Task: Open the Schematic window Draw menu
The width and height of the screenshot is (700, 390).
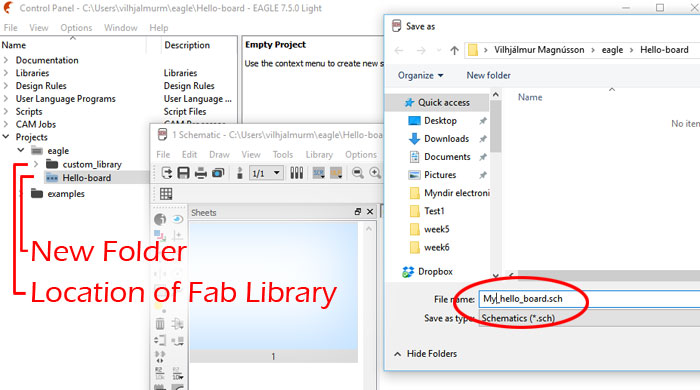Action: (219, 154)
